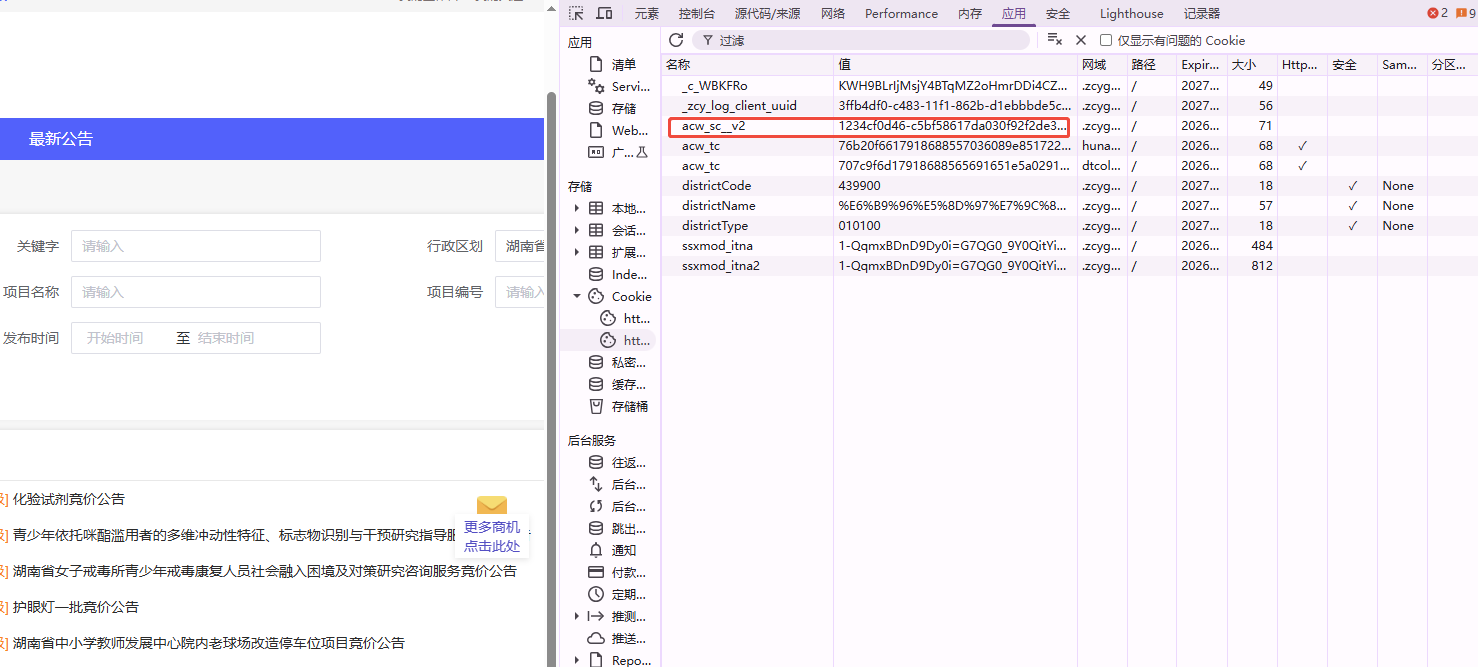Screen dimensions: 1478x667
Task: Switch to the 元素 tab
Action: [x=647, y=13]
